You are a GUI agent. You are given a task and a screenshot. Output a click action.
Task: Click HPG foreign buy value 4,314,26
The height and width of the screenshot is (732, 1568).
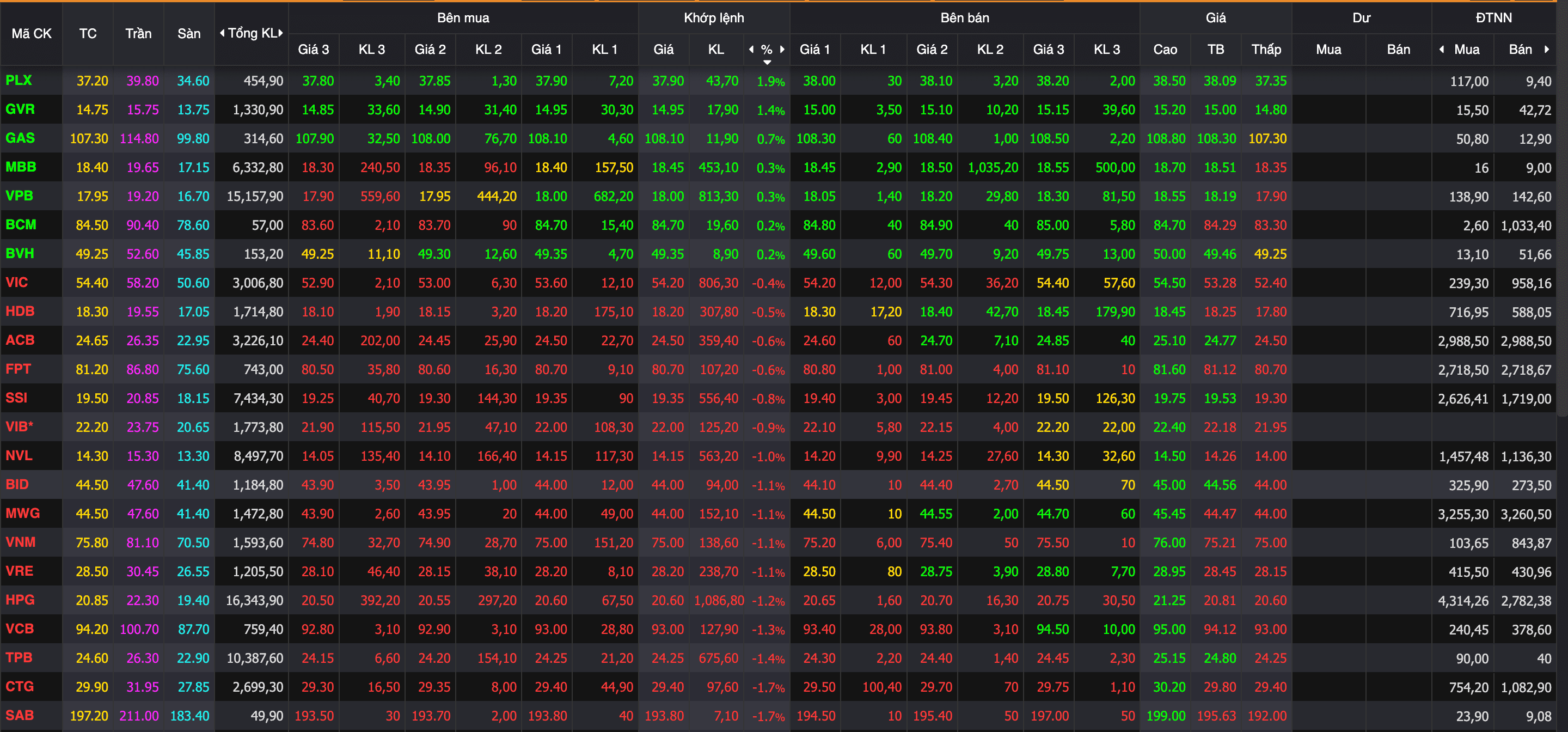click(x=1463, y=600)
